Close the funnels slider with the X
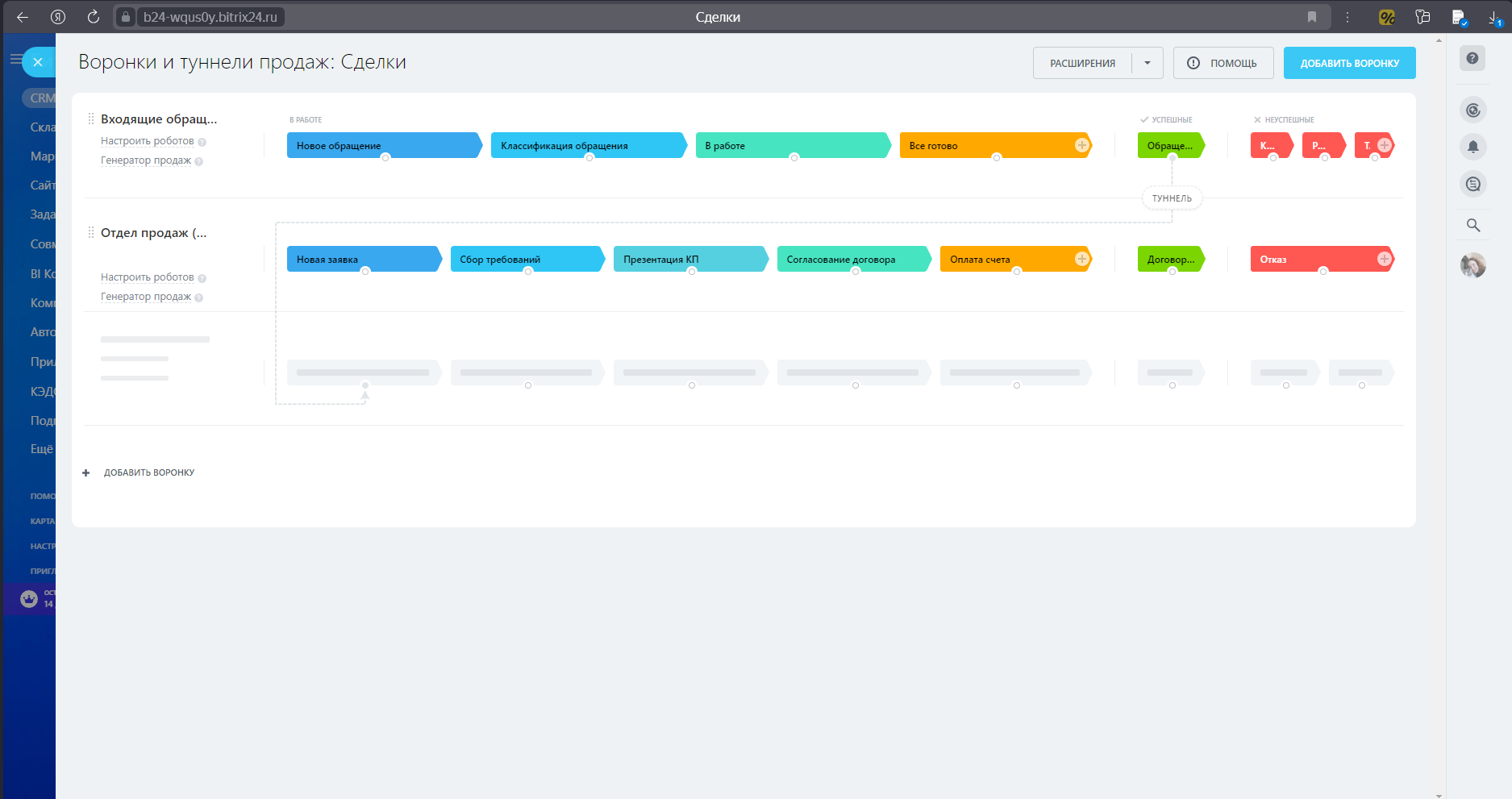Image resolution: width=1512 pixels, height=799 pixels. coord(38,62)
